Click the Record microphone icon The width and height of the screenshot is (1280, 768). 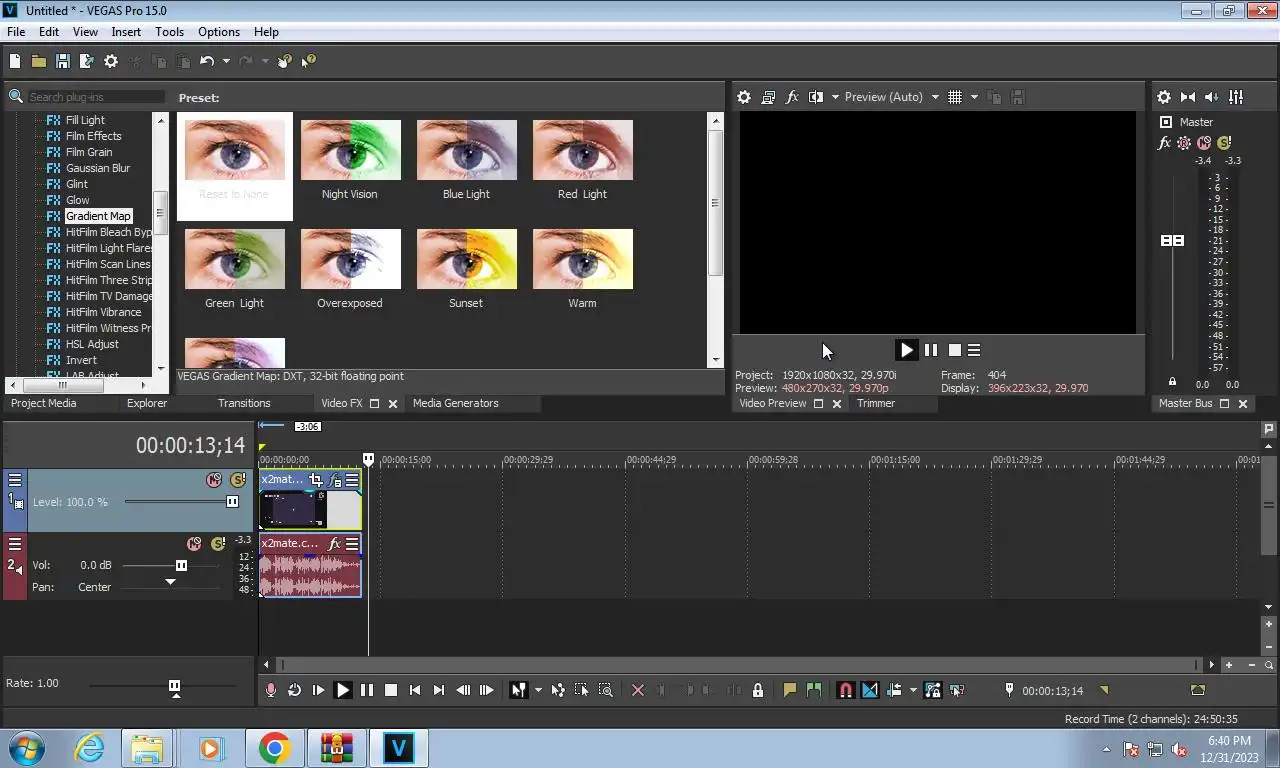pyautogui.click(x=270, y=690)
